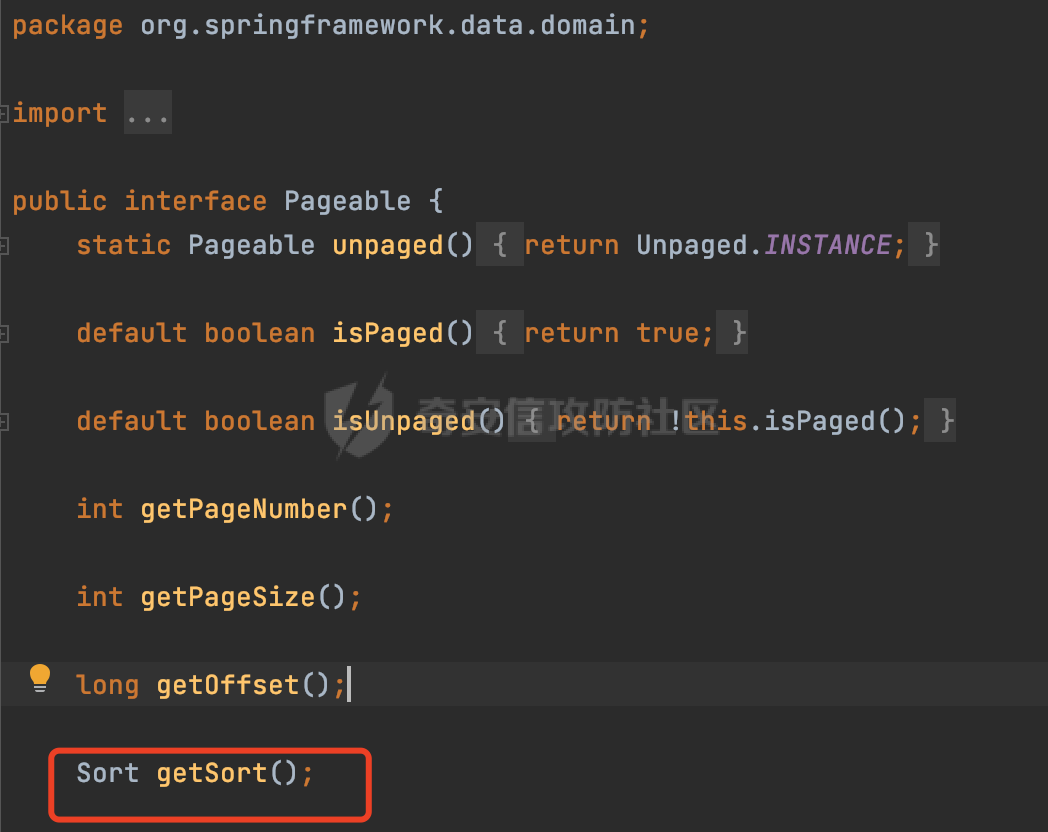Select the getPageSize method name

pyautogui.click(x=227, y=597)
